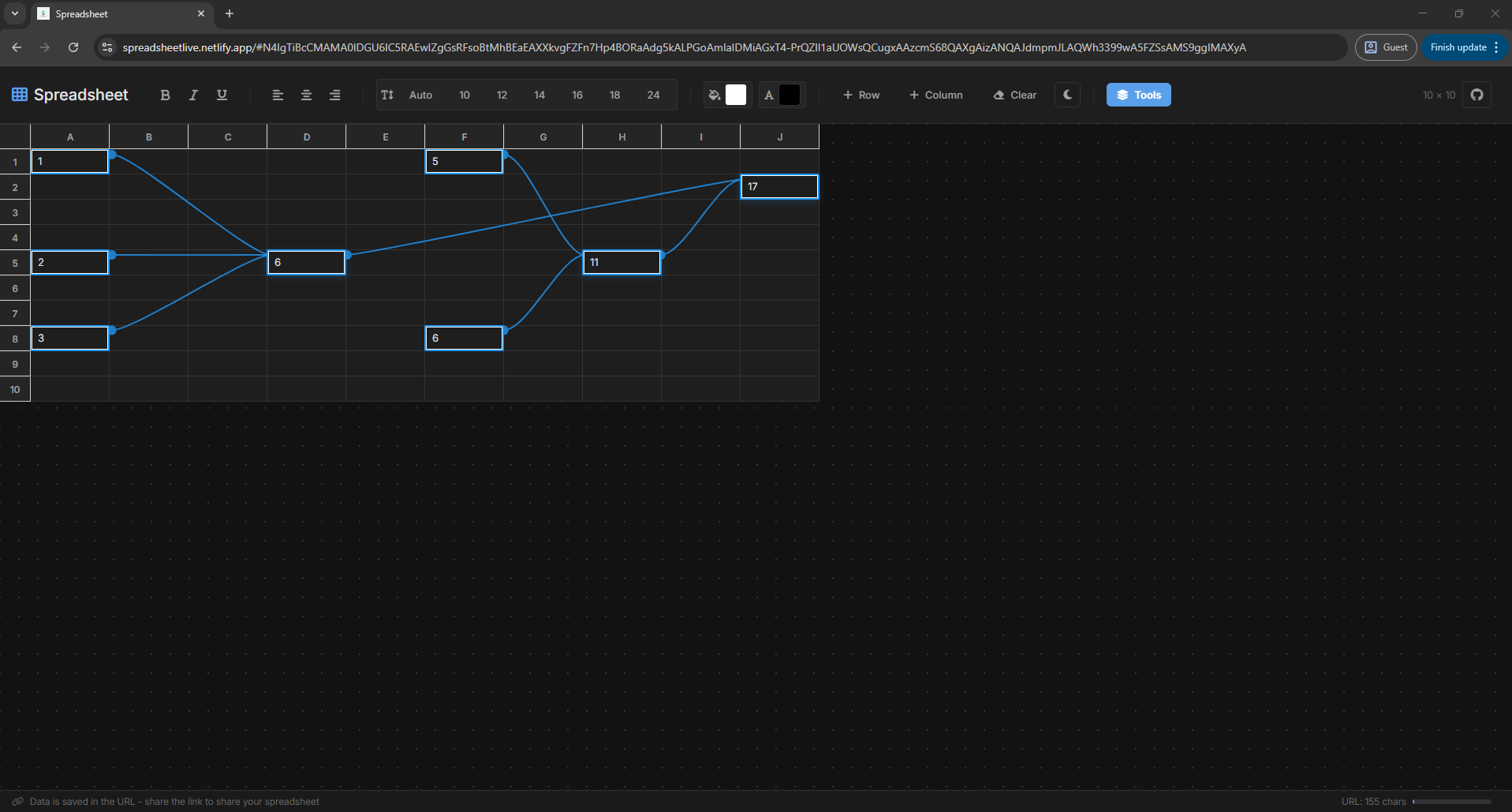Select cell F8 containing 6

pos(465,338)
